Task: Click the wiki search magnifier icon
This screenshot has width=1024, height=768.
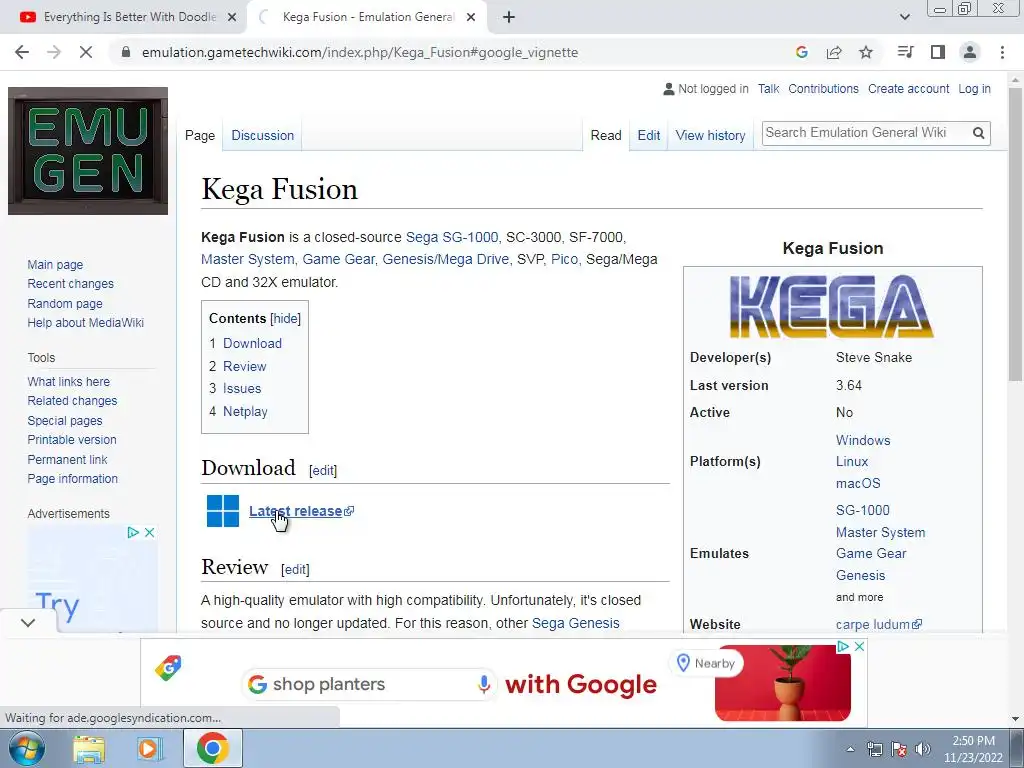Action: point(978,133)
